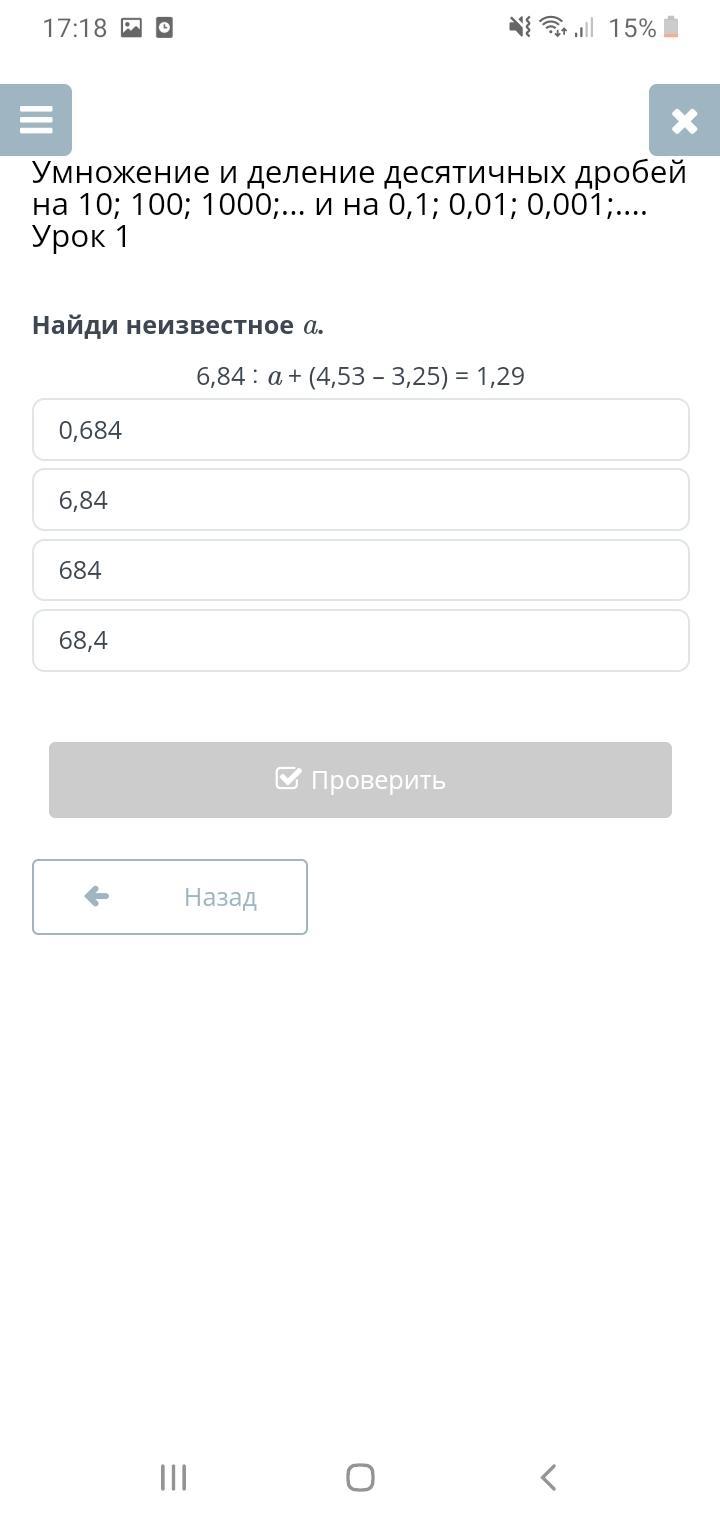Tap the lesson title heading text
The height and width of the screenshot is (1520, 720).
[360, 205]
